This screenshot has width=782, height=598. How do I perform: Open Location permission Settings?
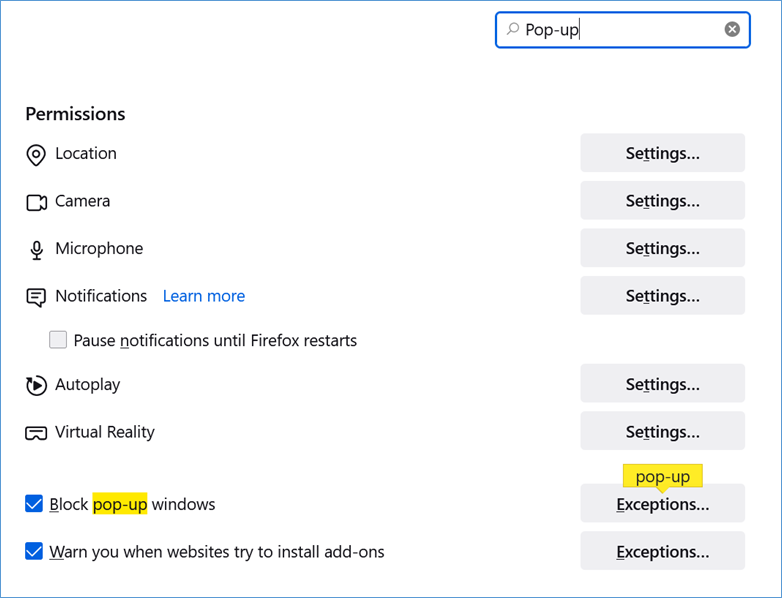662,153
